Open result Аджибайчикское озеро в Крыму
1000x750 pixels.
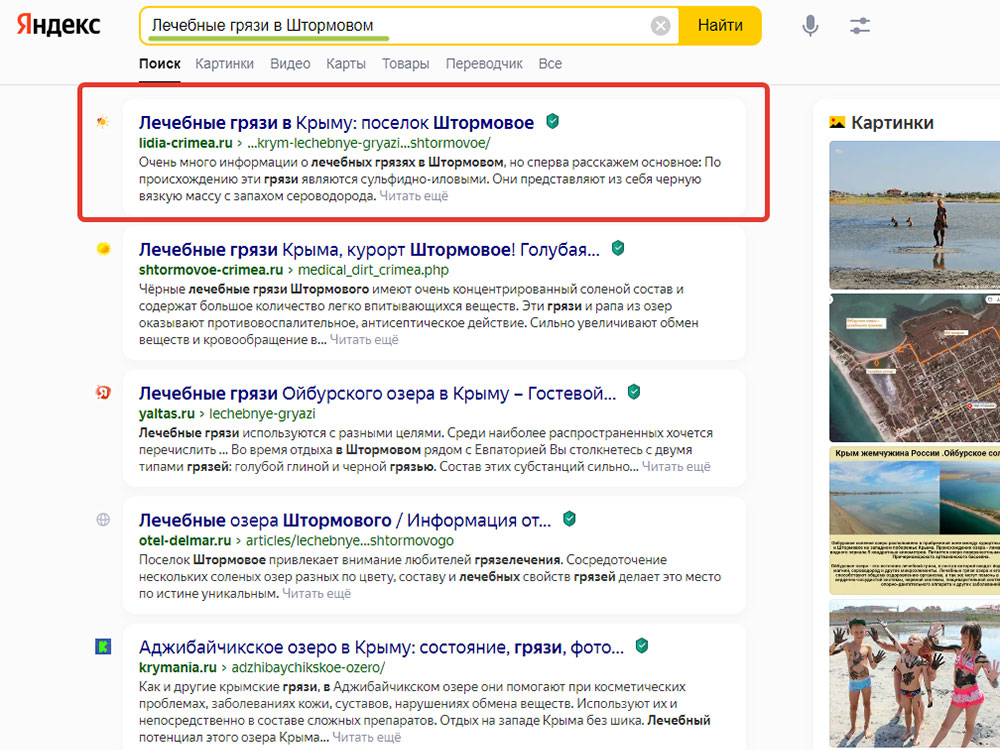click(x=381, y=647)
